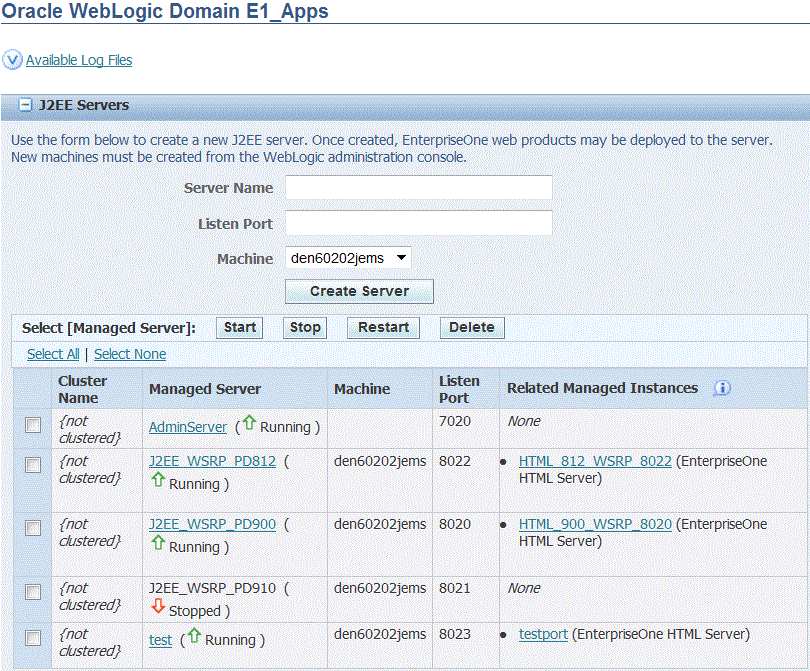Viewport: 810px width, 671px height.
Task: Click the green running arrow for J2EE_WSRP_PD812
Action: pyautogui.click(x=158, y=480)
